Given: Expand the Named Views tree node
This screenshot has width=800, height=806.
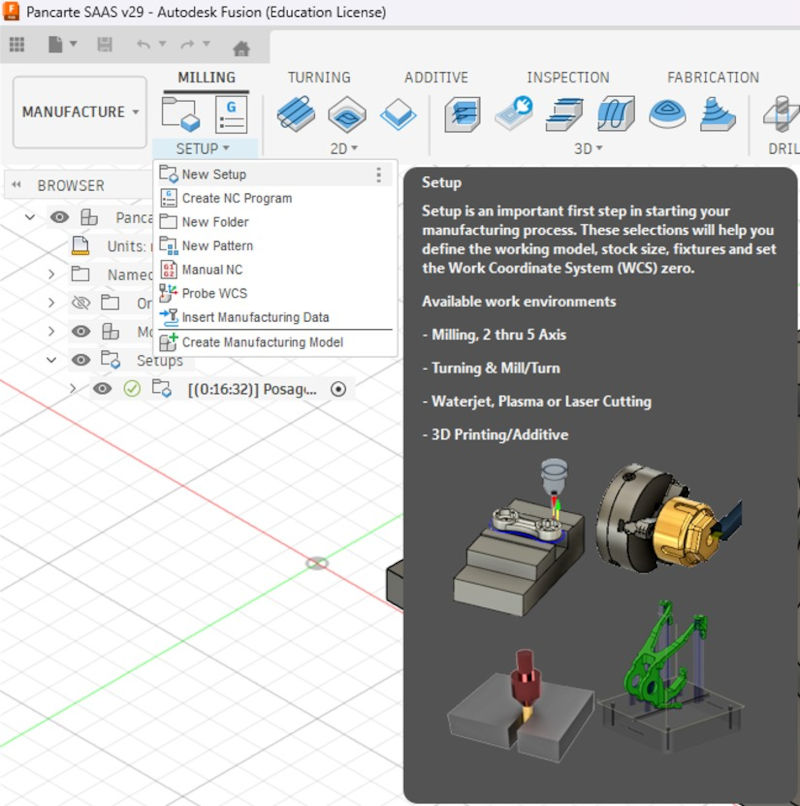Looking at the screenshot, I should [51, 274].
